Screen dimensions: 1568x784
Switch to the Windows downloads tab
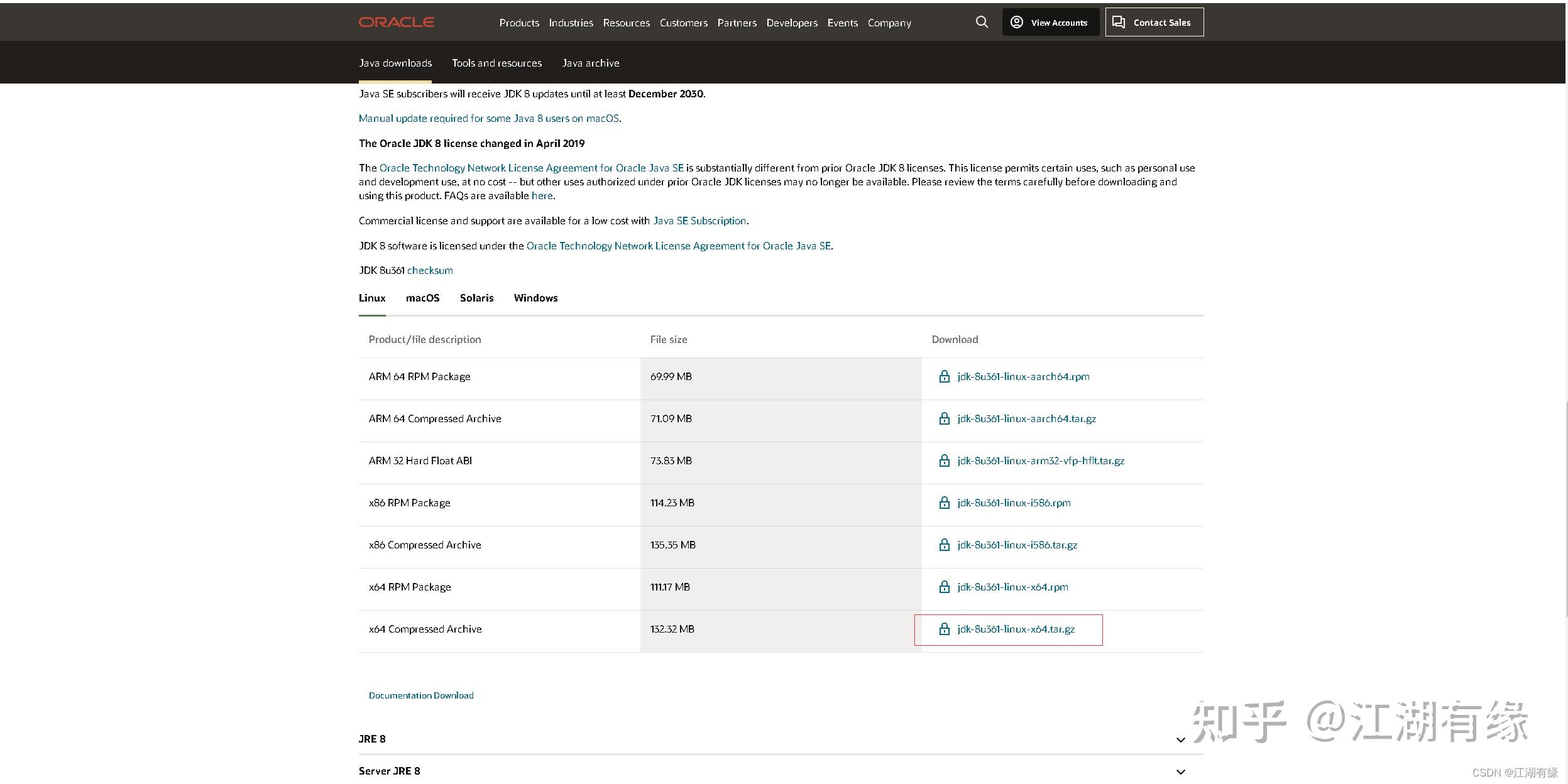click(535, 298)
